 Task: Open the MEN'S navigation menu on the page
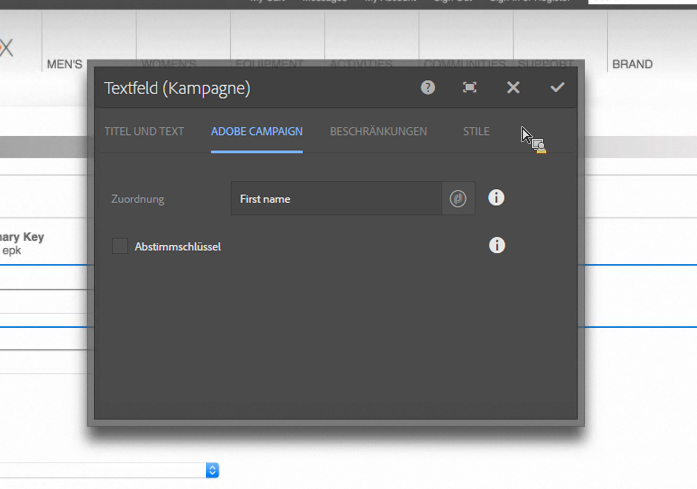64,64
